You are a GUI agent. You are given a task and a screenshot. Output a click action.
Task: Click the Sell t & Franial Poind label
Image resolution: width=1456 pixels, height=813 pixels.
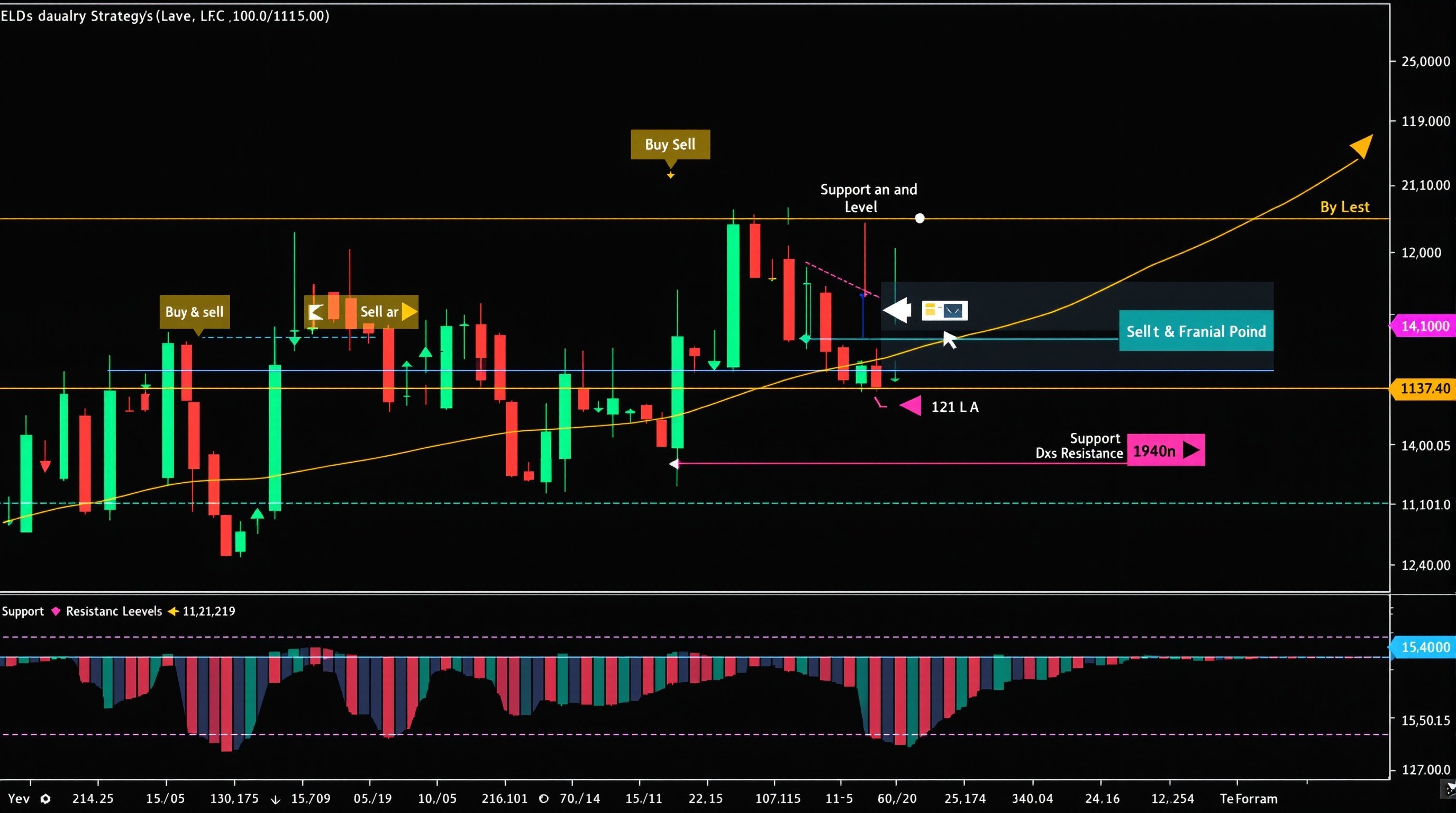point(1196,331)
